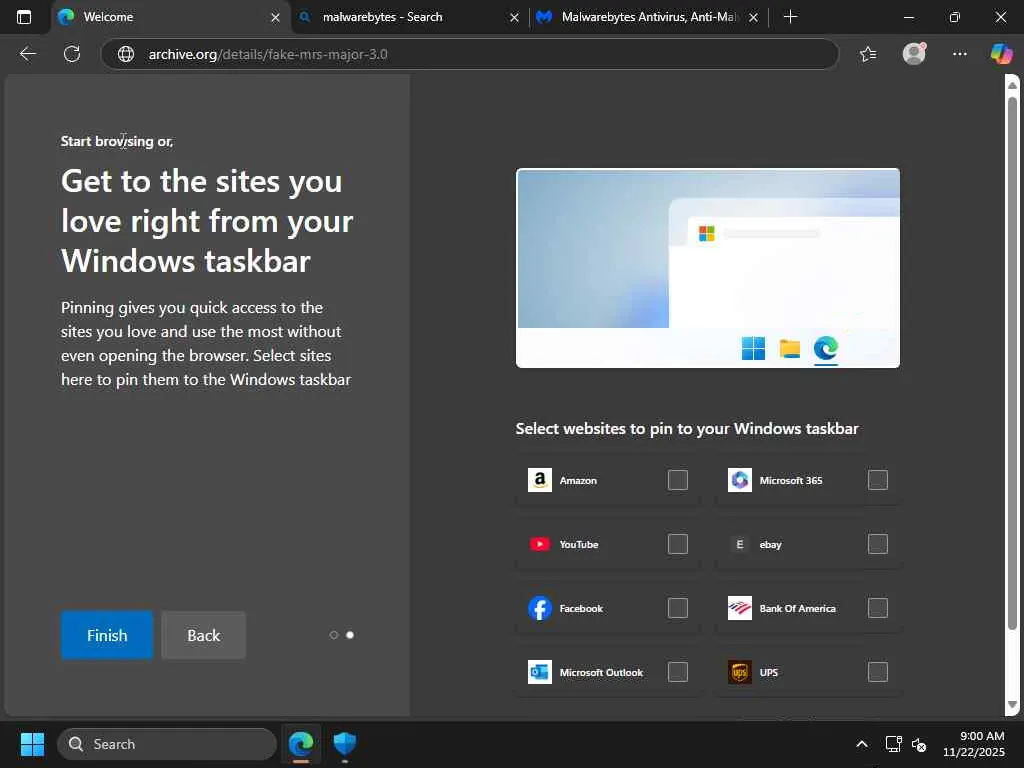Go back with the browser back arrow
Screen dimensions: 1024x768
click(x=27, y=54)
